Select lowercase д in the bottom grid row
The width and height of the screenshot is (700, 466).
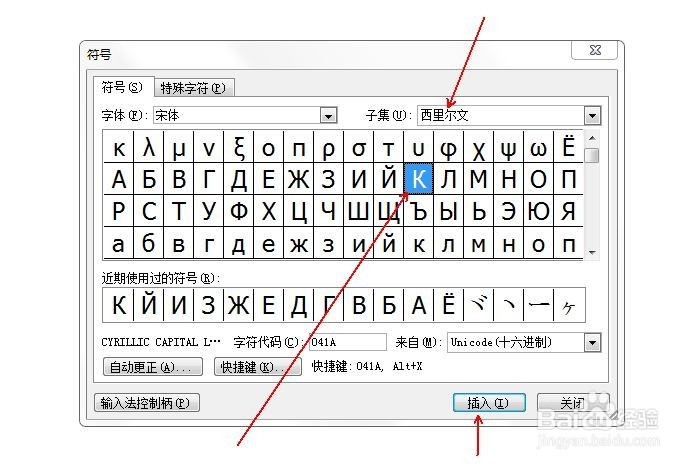(x=238, y=243)
